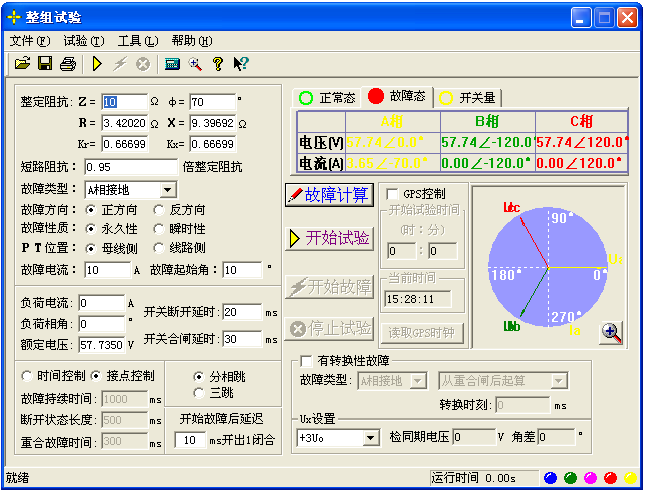647x492 pixels.
Task: Expand 故障类型 A相接地 dropdown
Action: pos(168,190)
